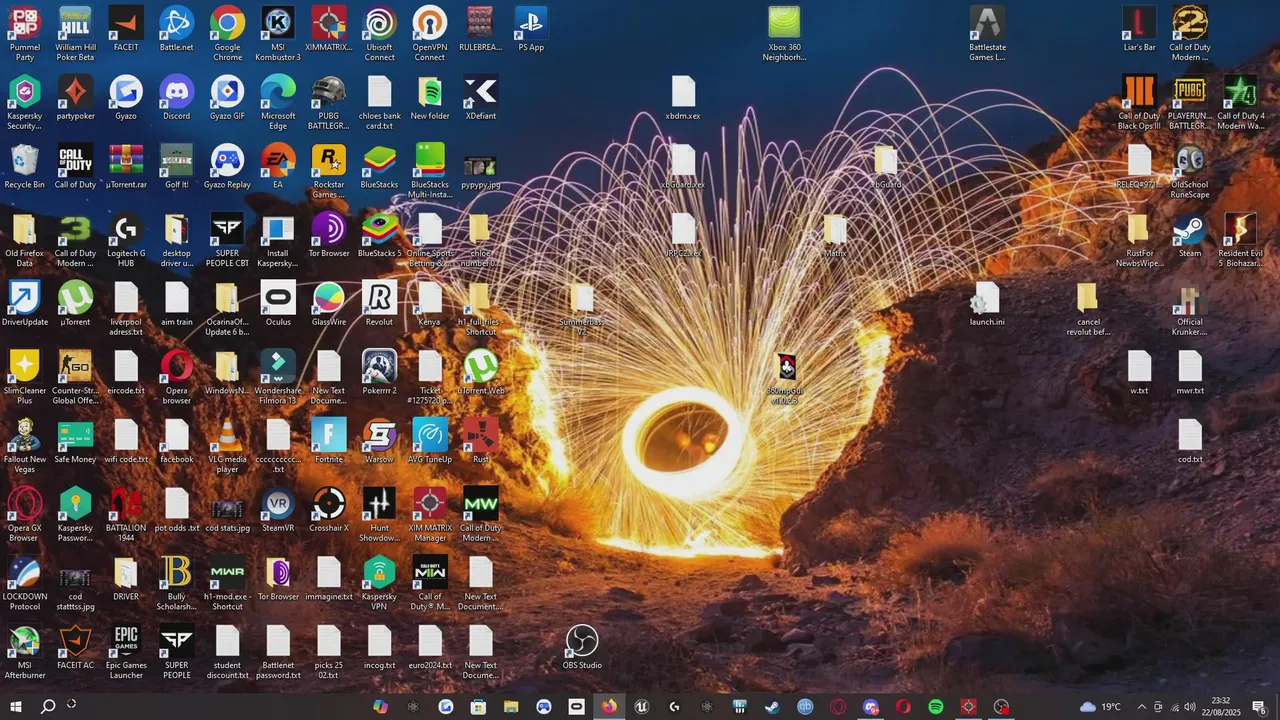
Task: Expand hidden system tray icons chevron
Action: point(1141,707)
